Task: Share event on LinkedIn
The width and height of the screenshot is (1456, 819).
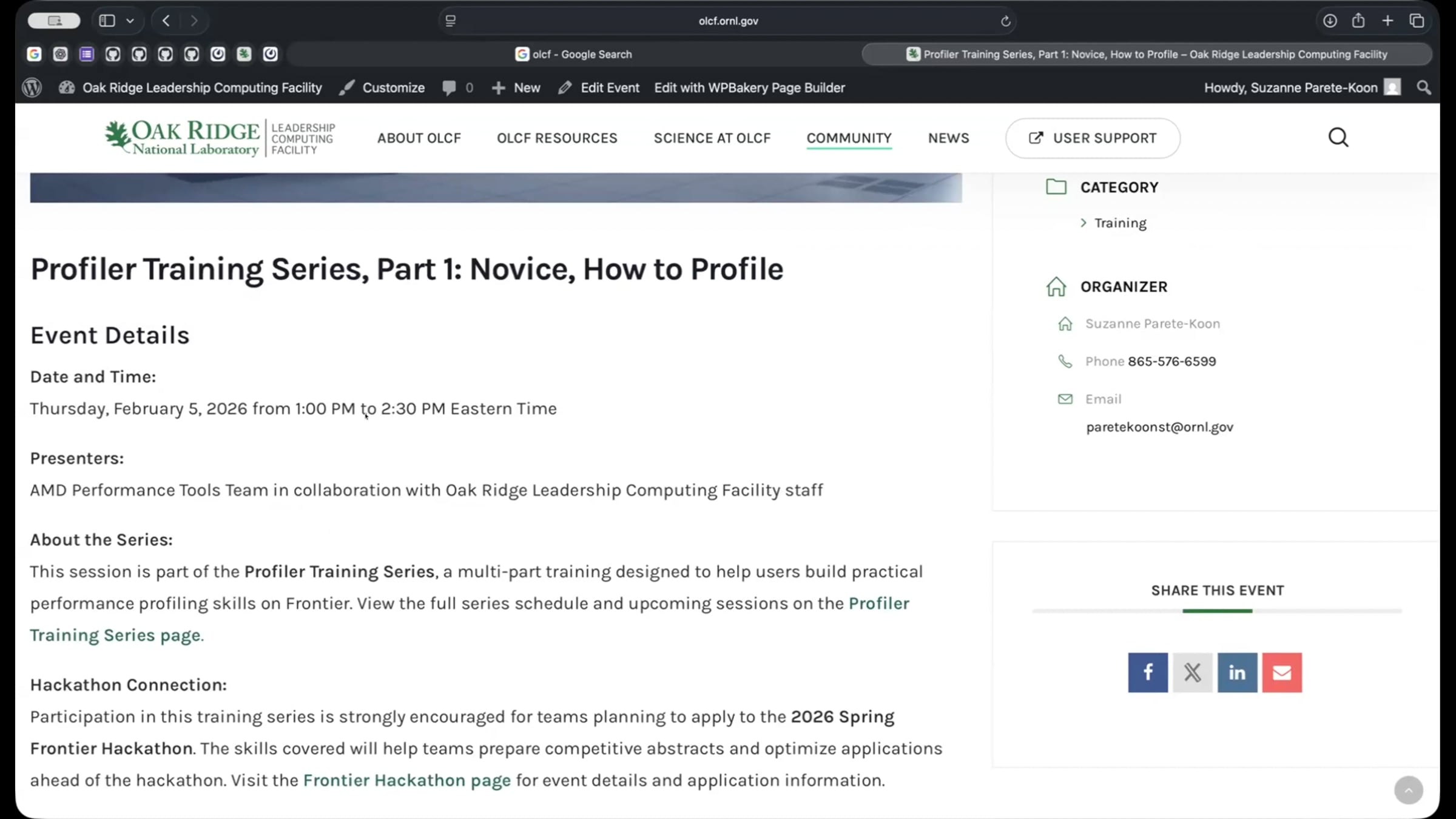Action: [x=1237, y=672]
